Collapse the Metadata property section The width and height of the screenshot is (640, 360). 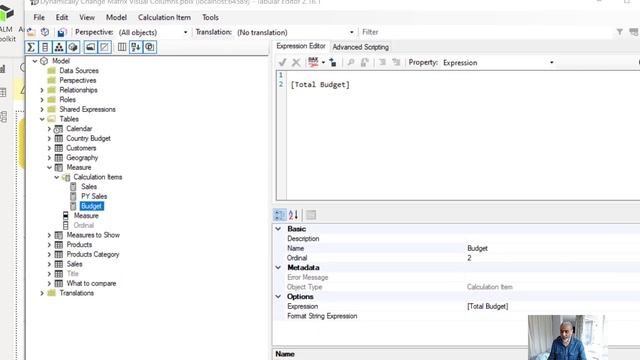click(278, 268)
